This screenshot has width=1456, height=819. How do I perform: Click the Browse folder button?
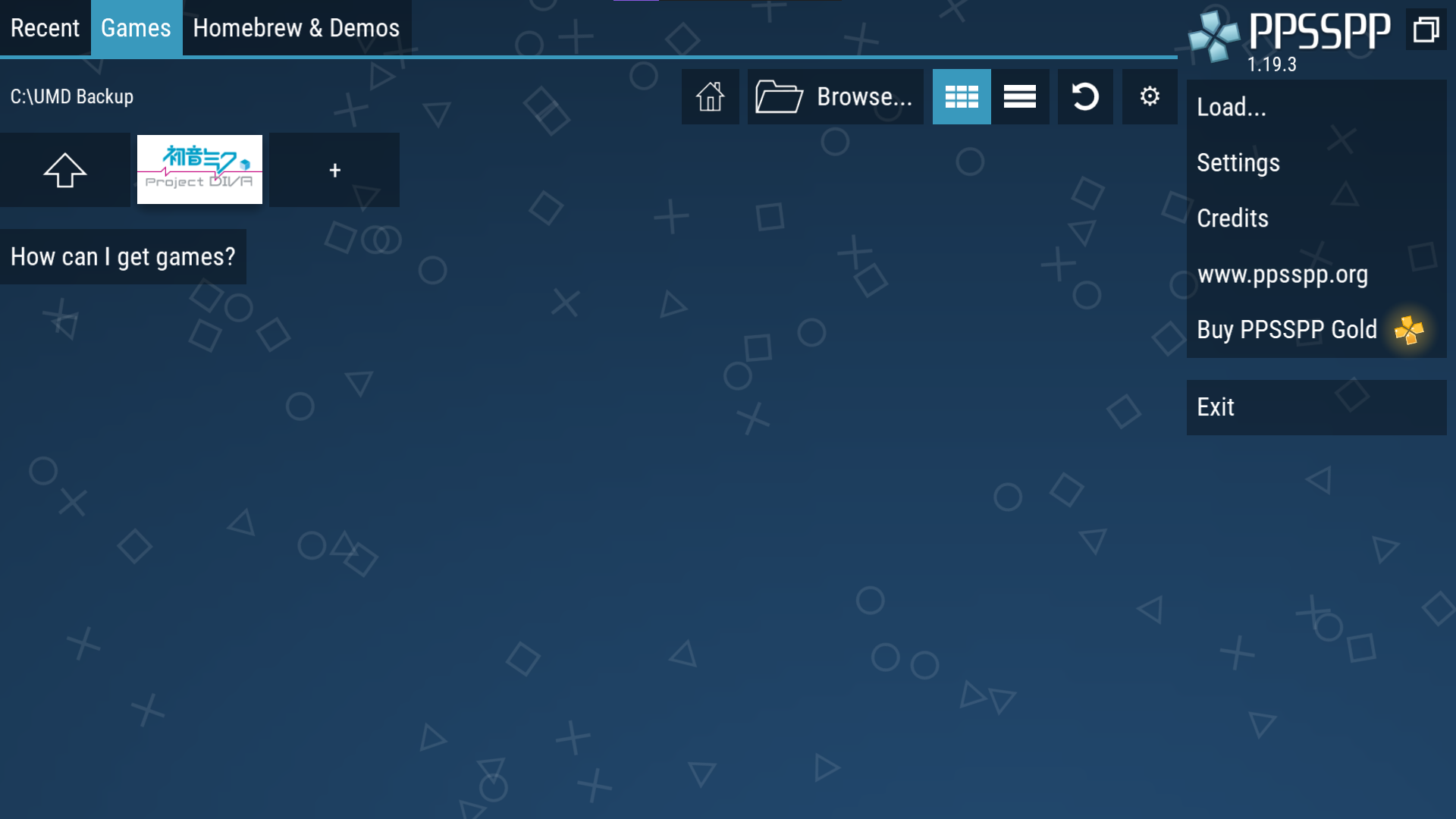click(835, 97)
